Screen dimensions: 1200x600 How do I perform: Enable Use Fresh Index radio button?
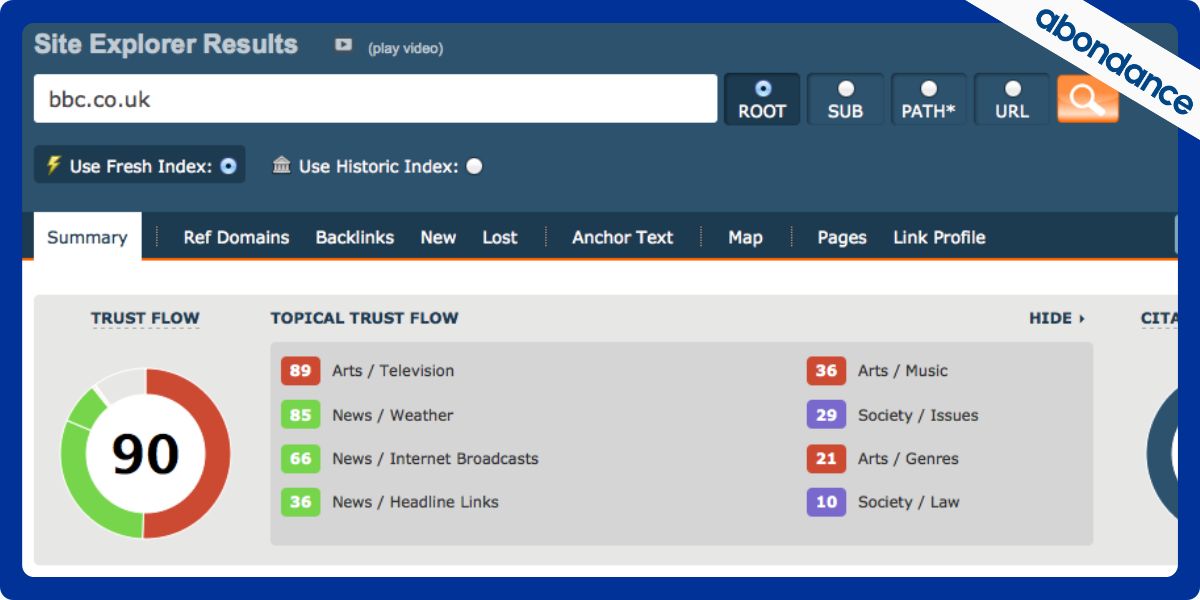pos(228,166)
